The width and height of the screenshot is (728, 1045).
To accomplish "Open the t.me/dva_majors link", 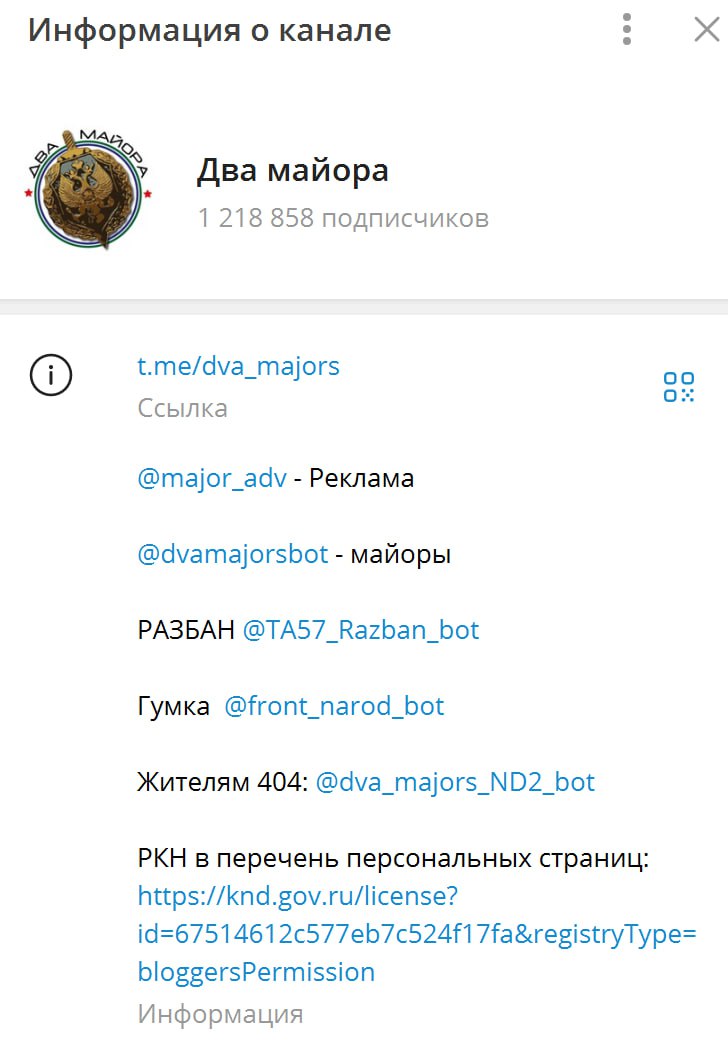I will (x=238, y=366).
